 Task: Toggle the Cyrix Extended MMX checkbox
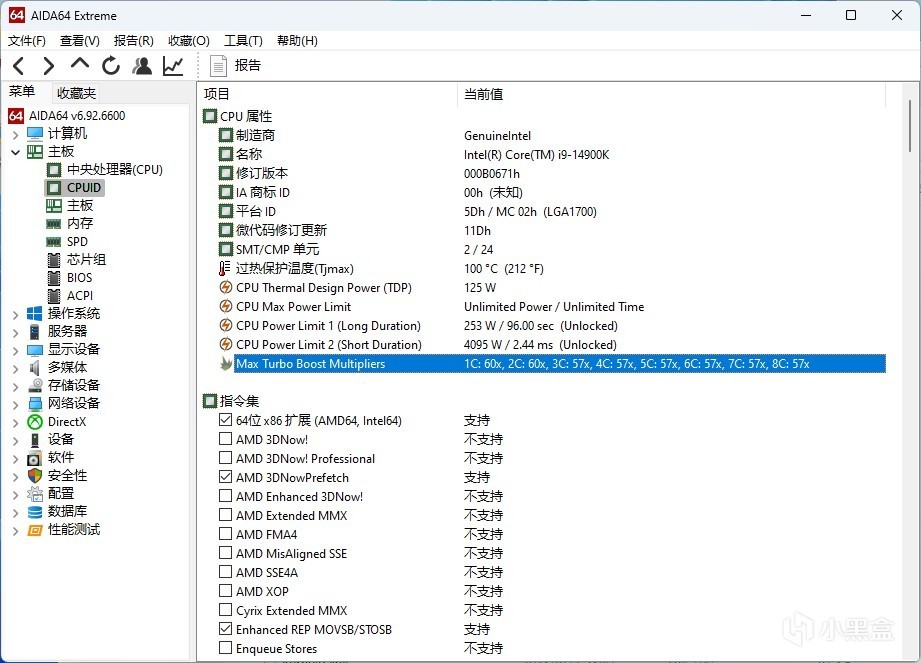coord(226,610)
